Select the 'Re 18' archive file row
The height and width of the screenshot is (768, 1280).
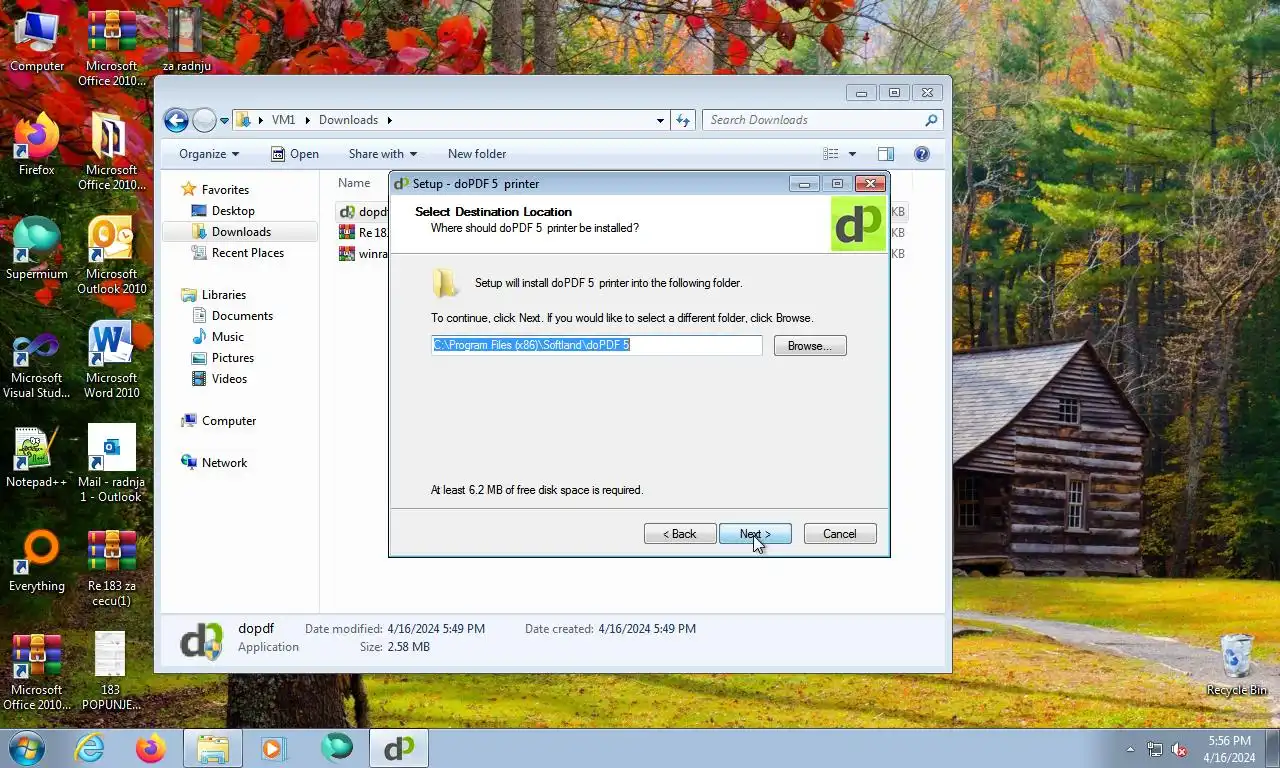click(364, 233)
